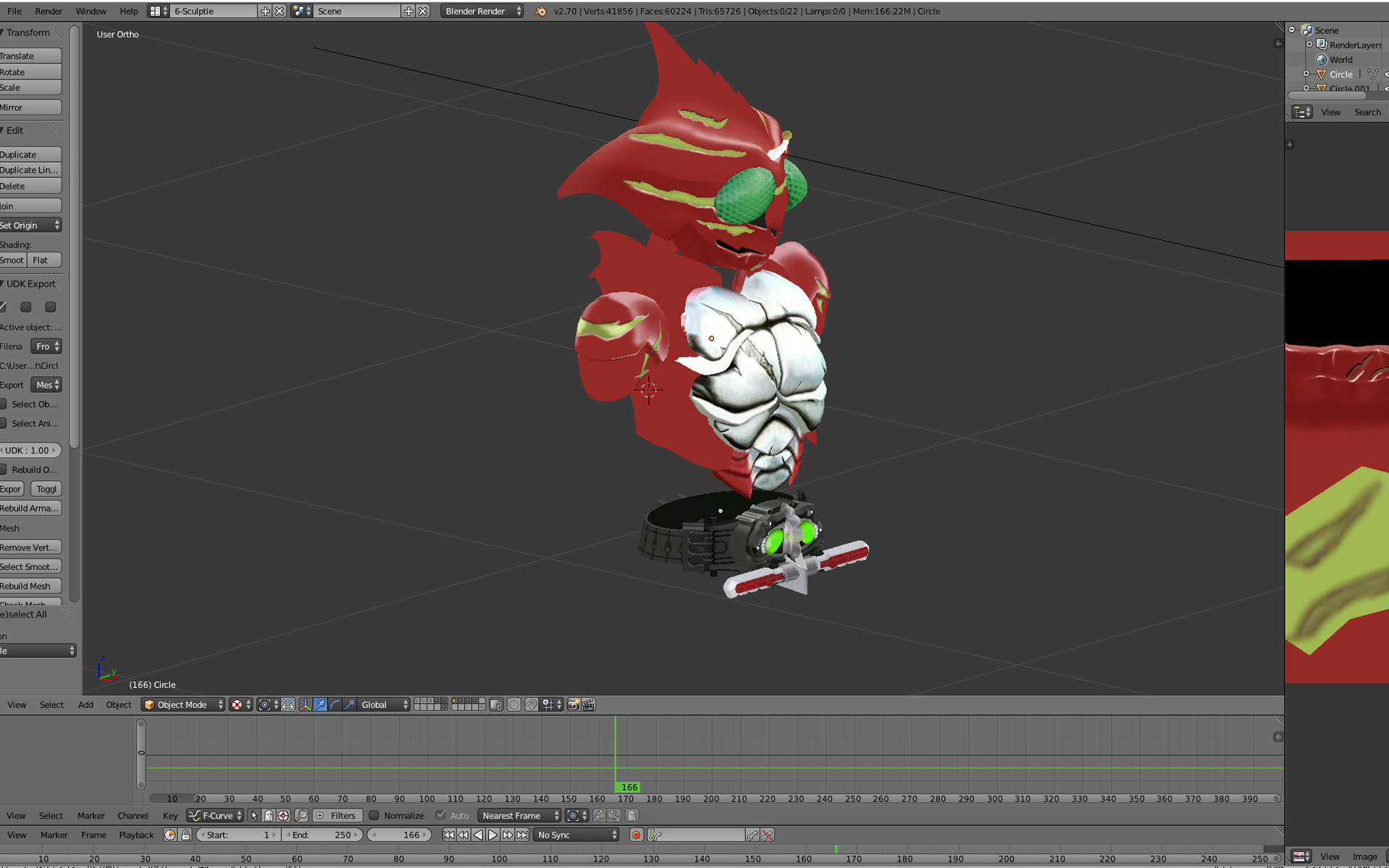Image resolution: width=1389 pixels, height=868 pixels.
Task: Click Filters button in graph editor
Action: point(336,815)
